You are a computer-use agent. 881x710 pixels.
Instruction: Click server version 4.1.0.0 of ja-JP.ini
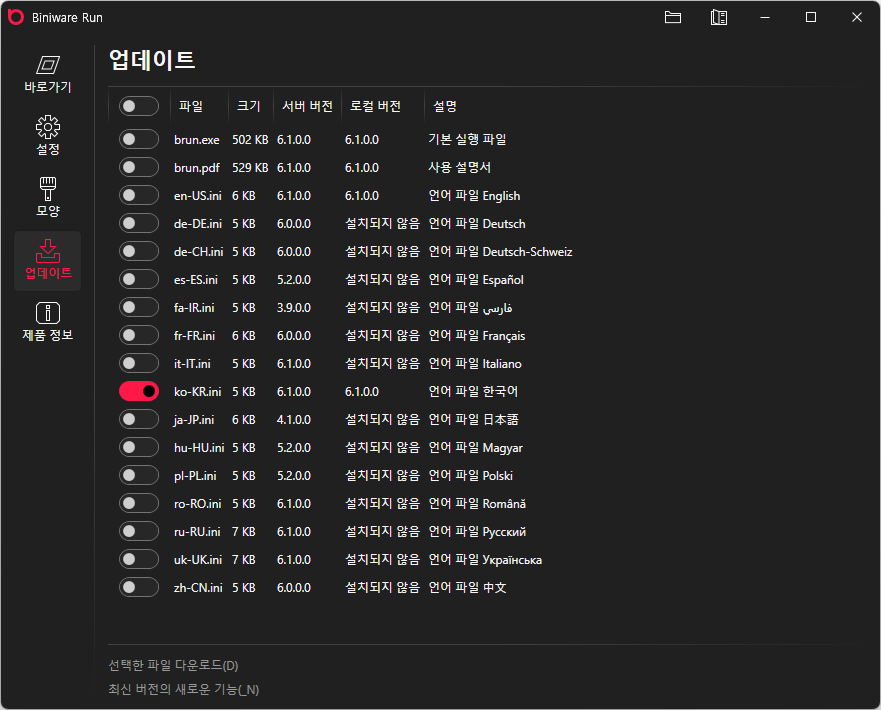coord(294,420)
